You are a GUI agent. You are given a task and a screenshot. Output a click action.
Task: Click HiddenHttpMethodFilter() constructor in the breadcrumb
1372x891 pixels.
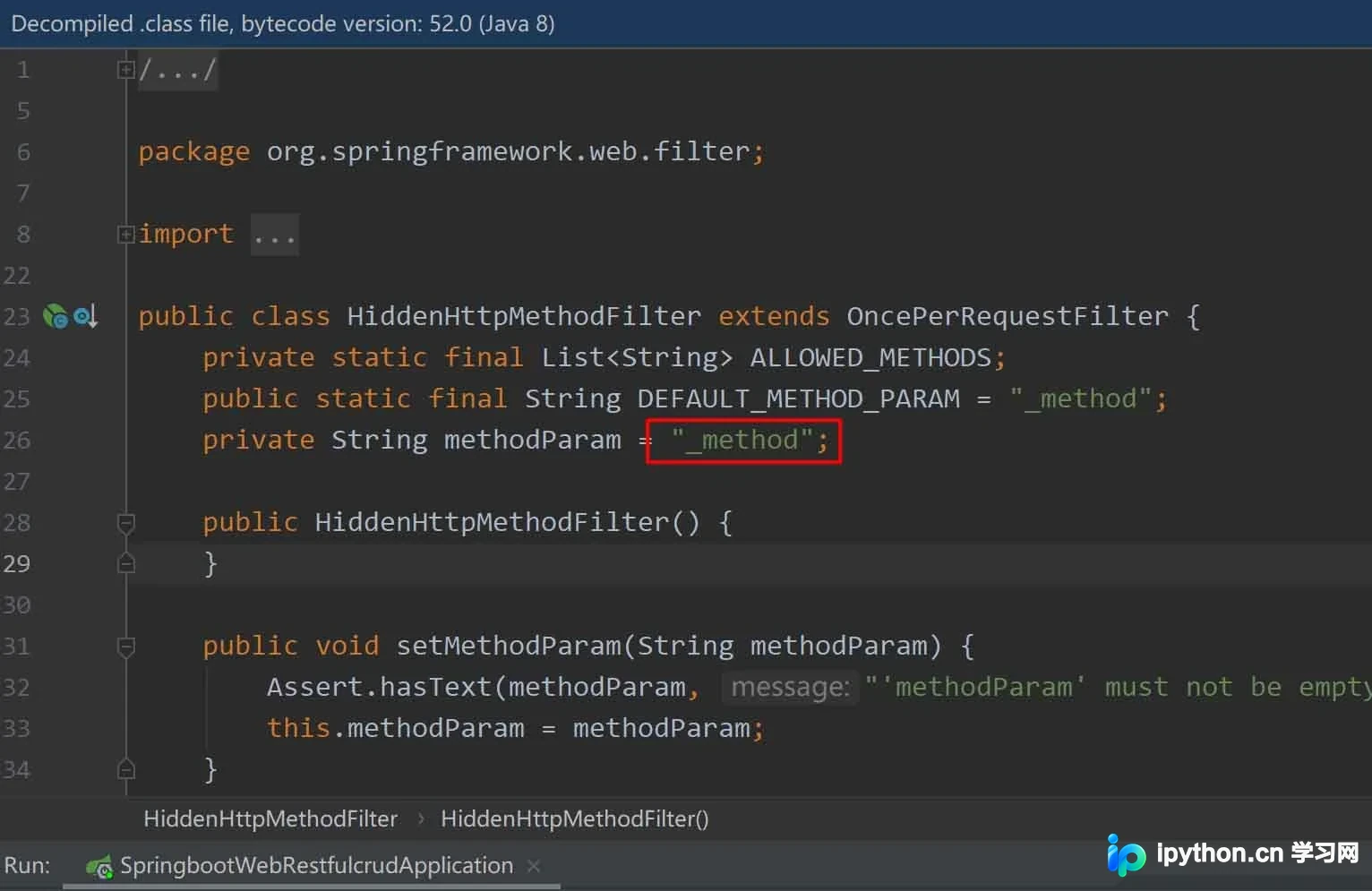pos(575,819)
